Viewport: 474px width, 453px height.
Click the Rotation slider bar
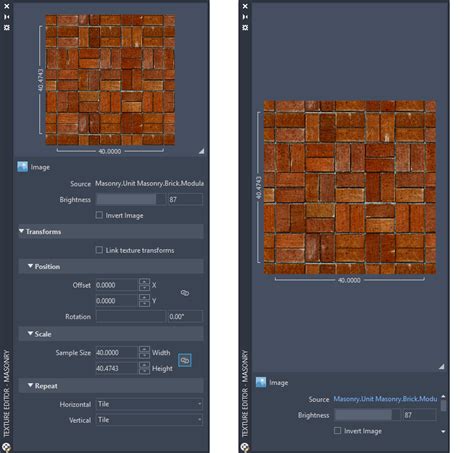point(131,316)
